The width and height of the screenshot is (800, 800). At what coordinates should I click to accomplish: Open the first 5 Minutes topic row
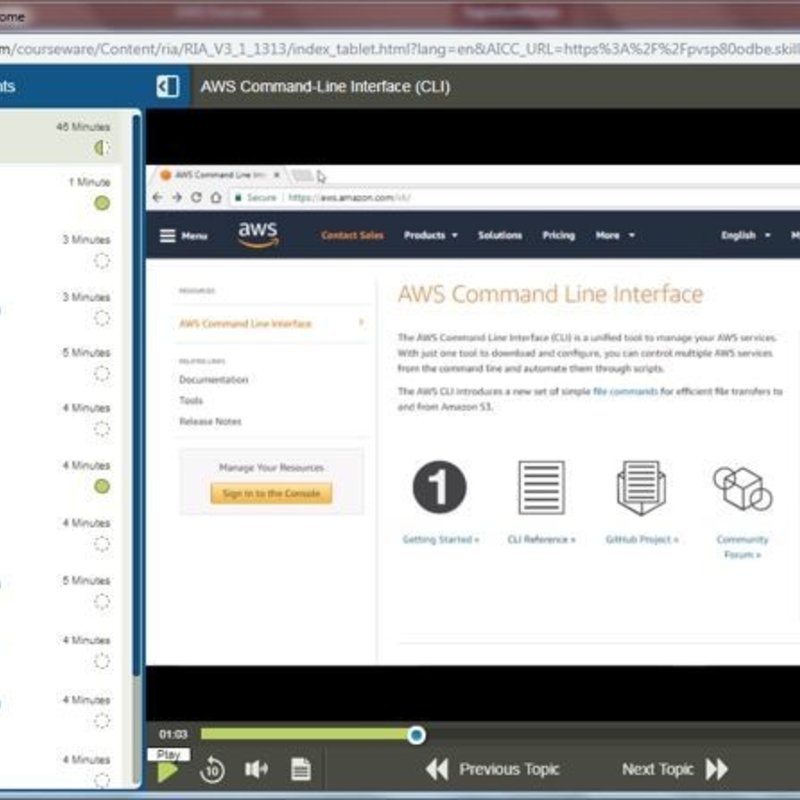60,363
